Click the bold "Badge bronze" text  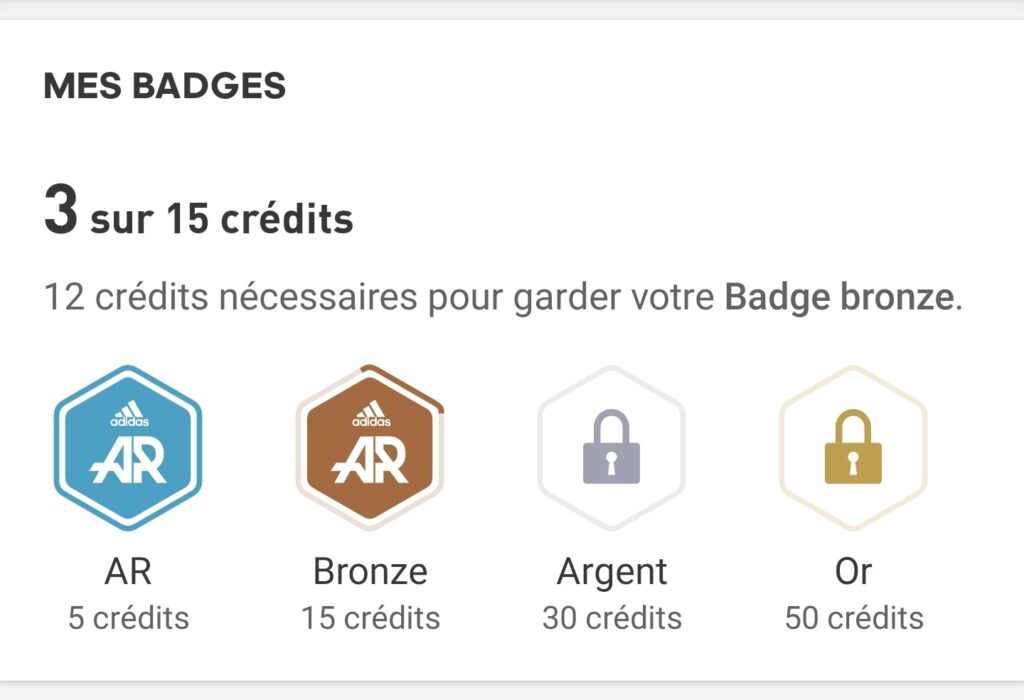point(839,297)
